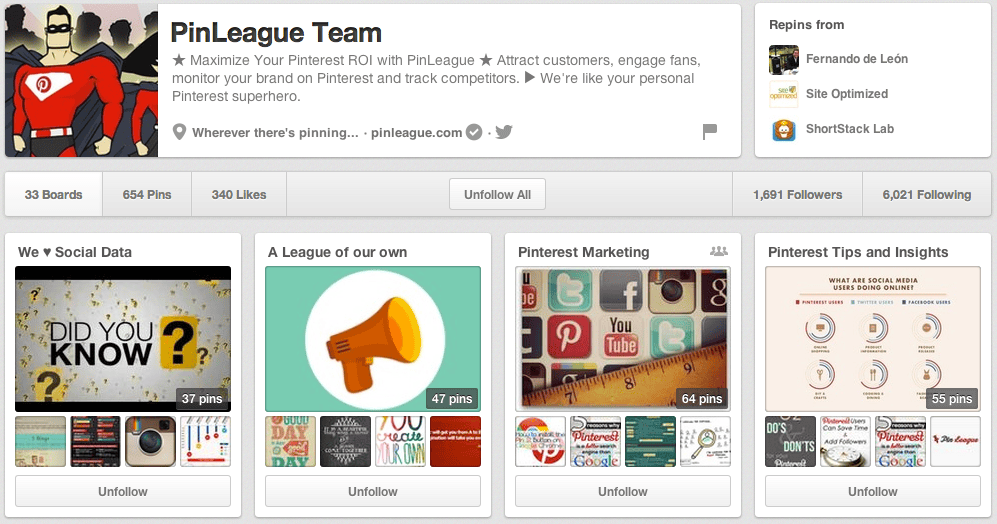The image size is (997, 524).
Task: Open the 340 Likes tab
Action: (239, 195)
